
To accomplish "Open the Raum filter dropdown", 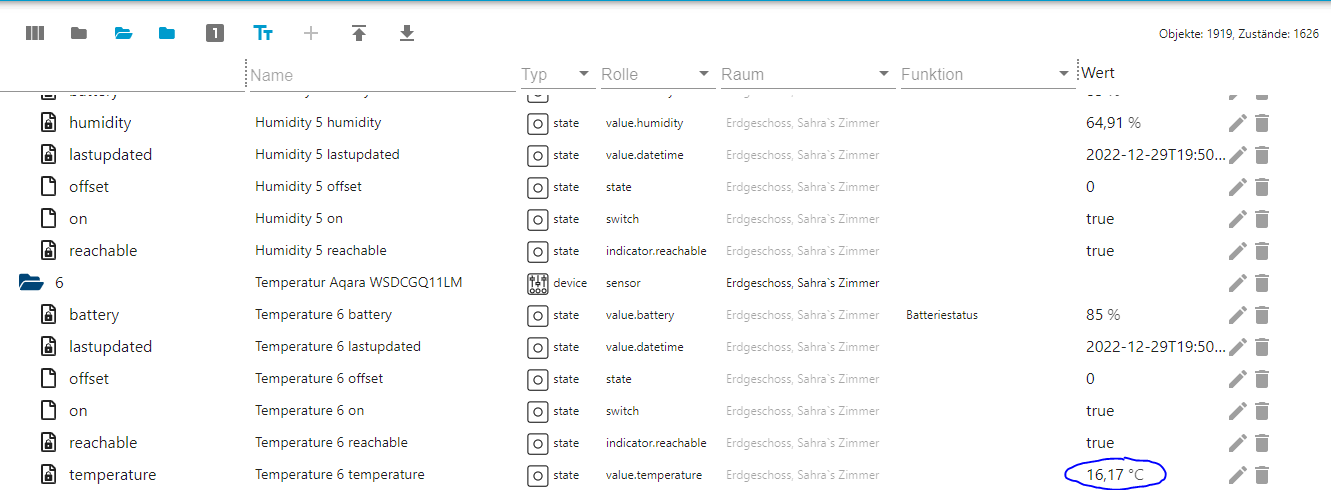I will (x=884, y=74).
